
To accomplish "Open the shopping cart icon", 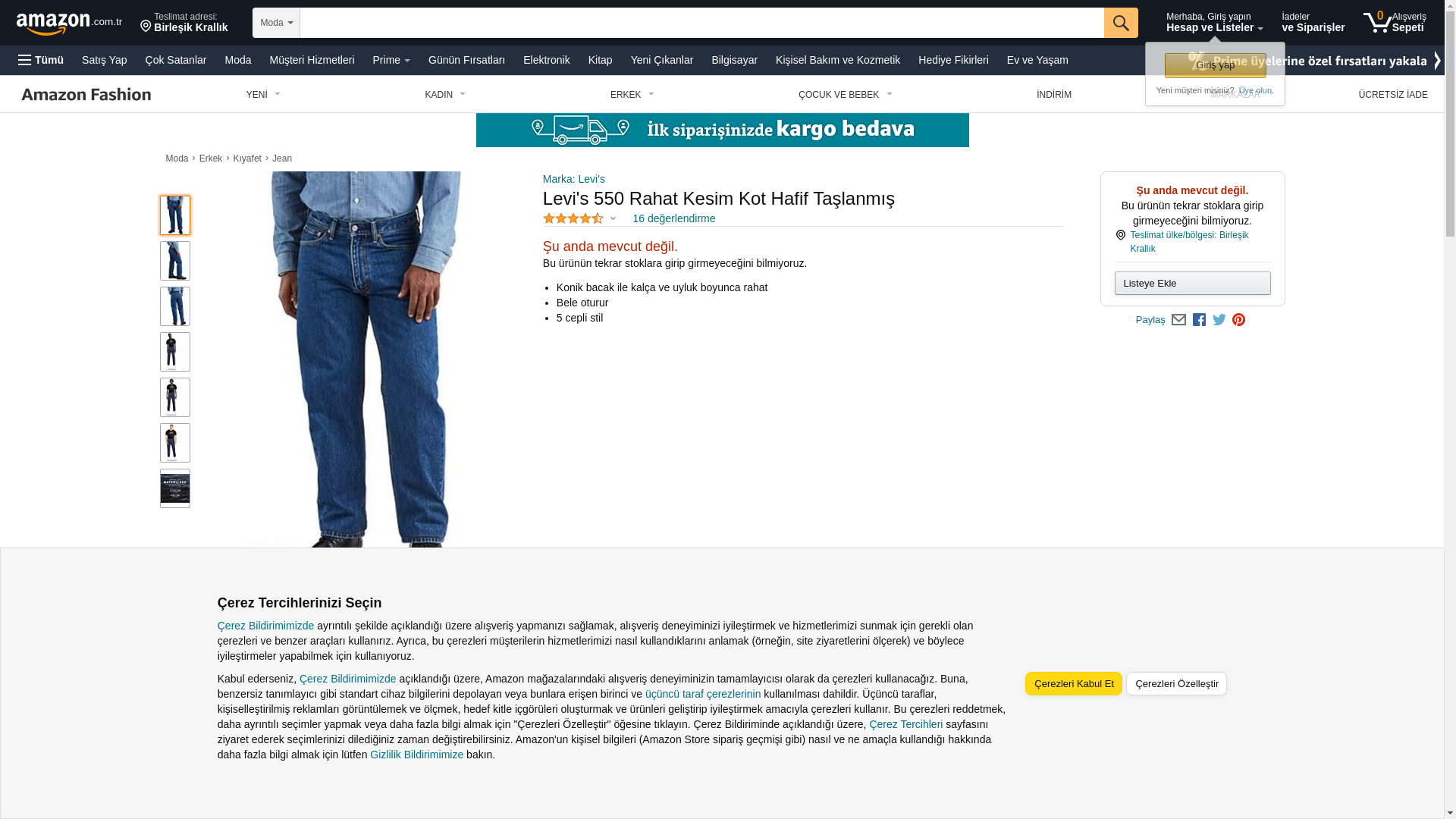I will [x=1395, y=22].
